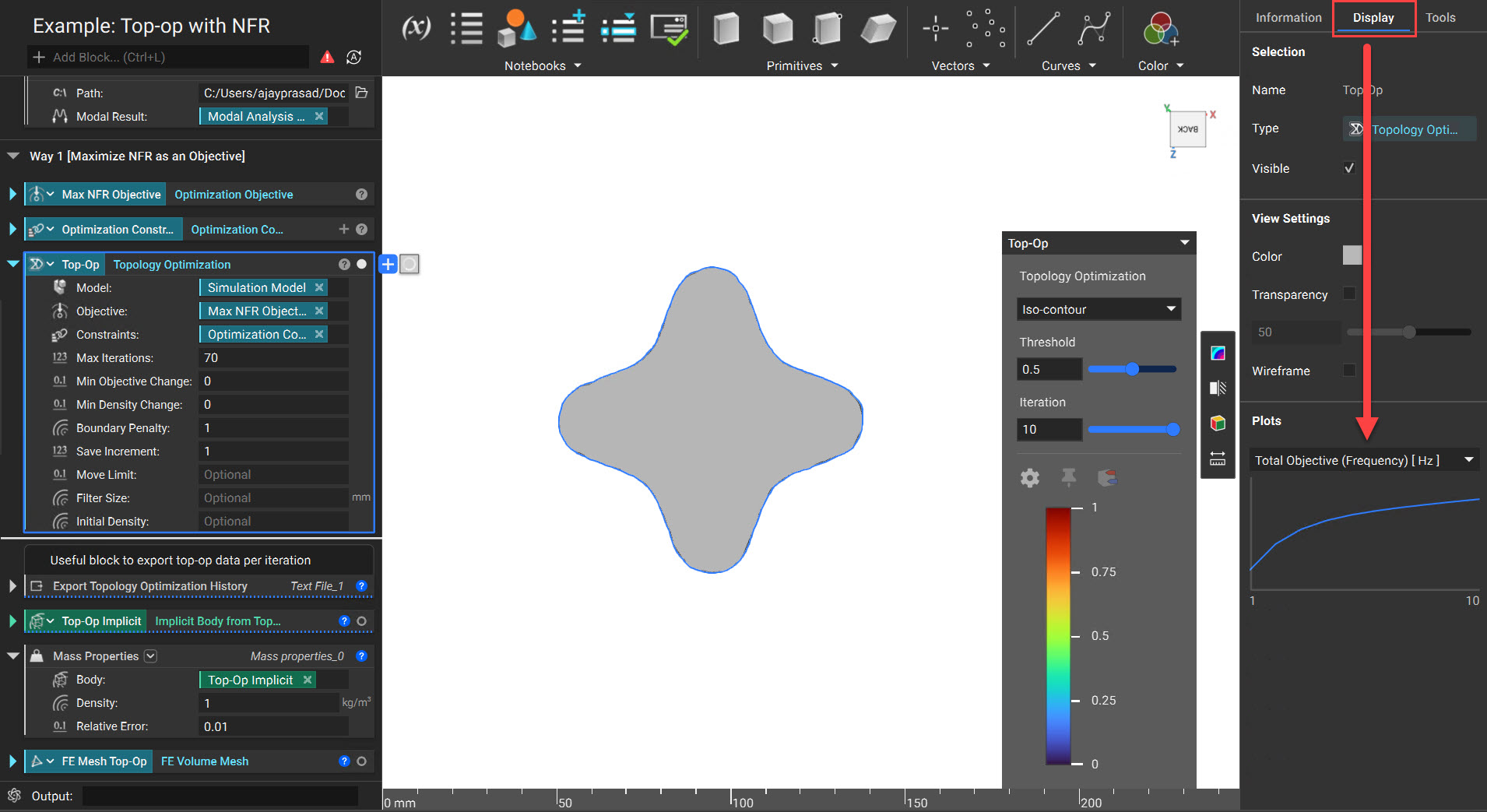This screenshot has width=1487, height=812.
Task: Add input to Optimization Constr... block
Action: coord(344,229)
